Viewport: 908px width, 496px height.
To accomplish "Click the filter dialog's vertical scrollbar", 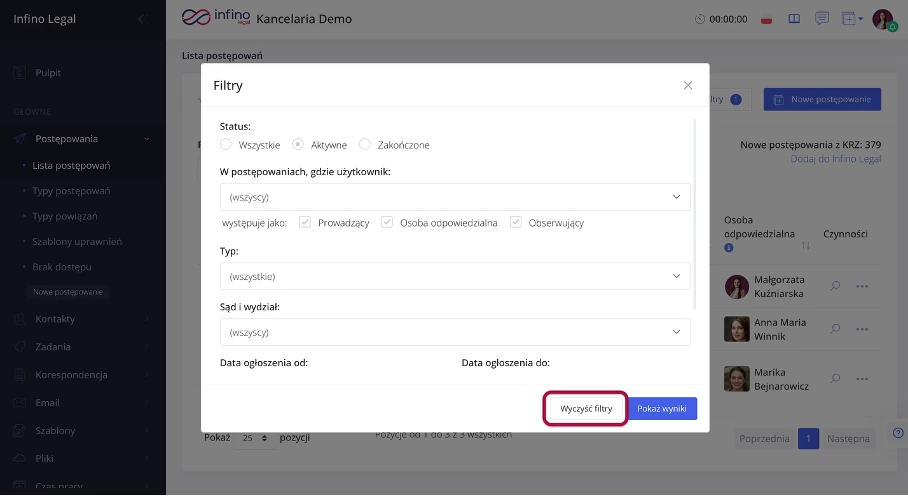I will (694, 214).
